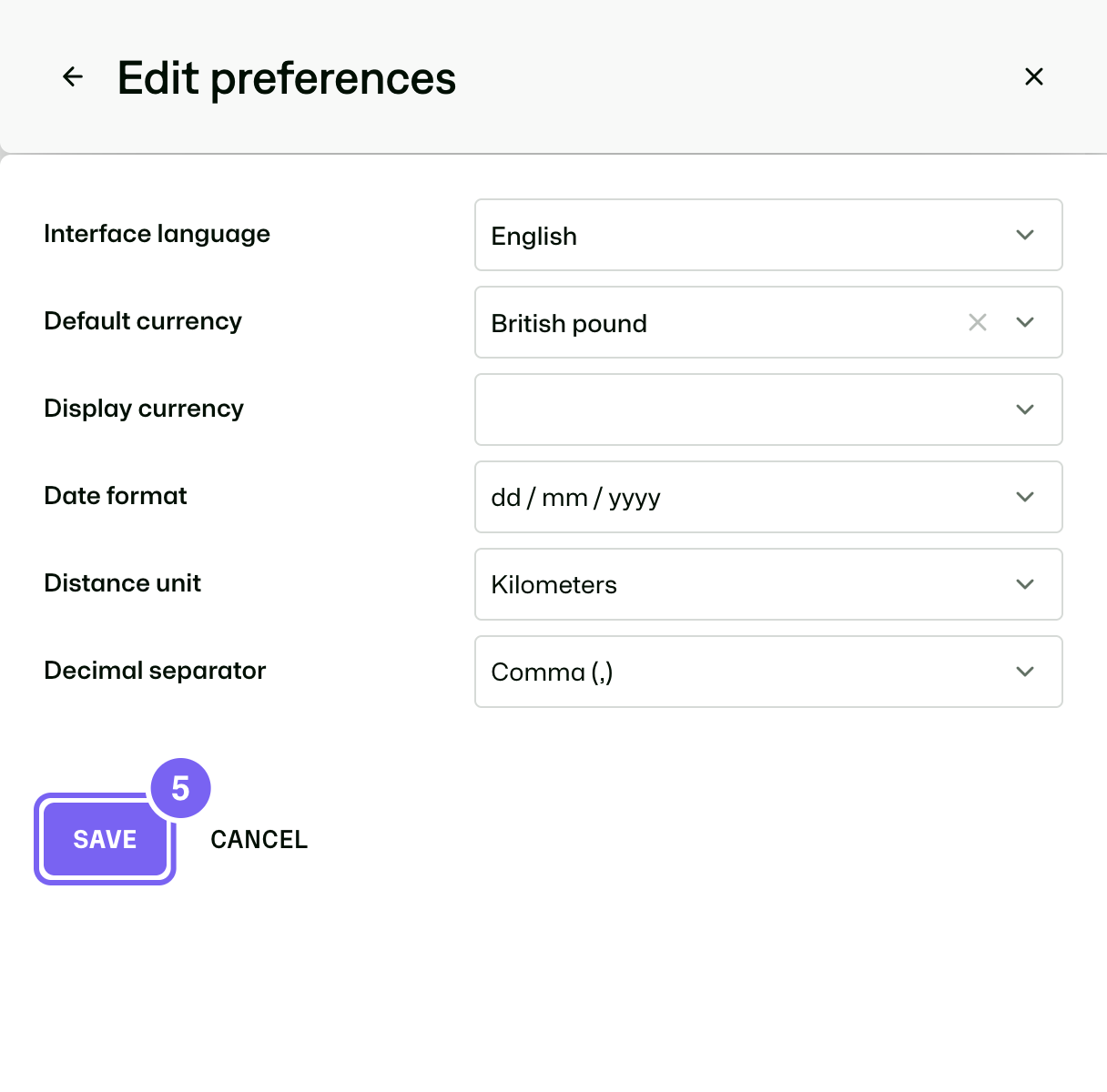Click the Date format label
Viewport: 1107px width, 1092px height.
click(116, 496)
